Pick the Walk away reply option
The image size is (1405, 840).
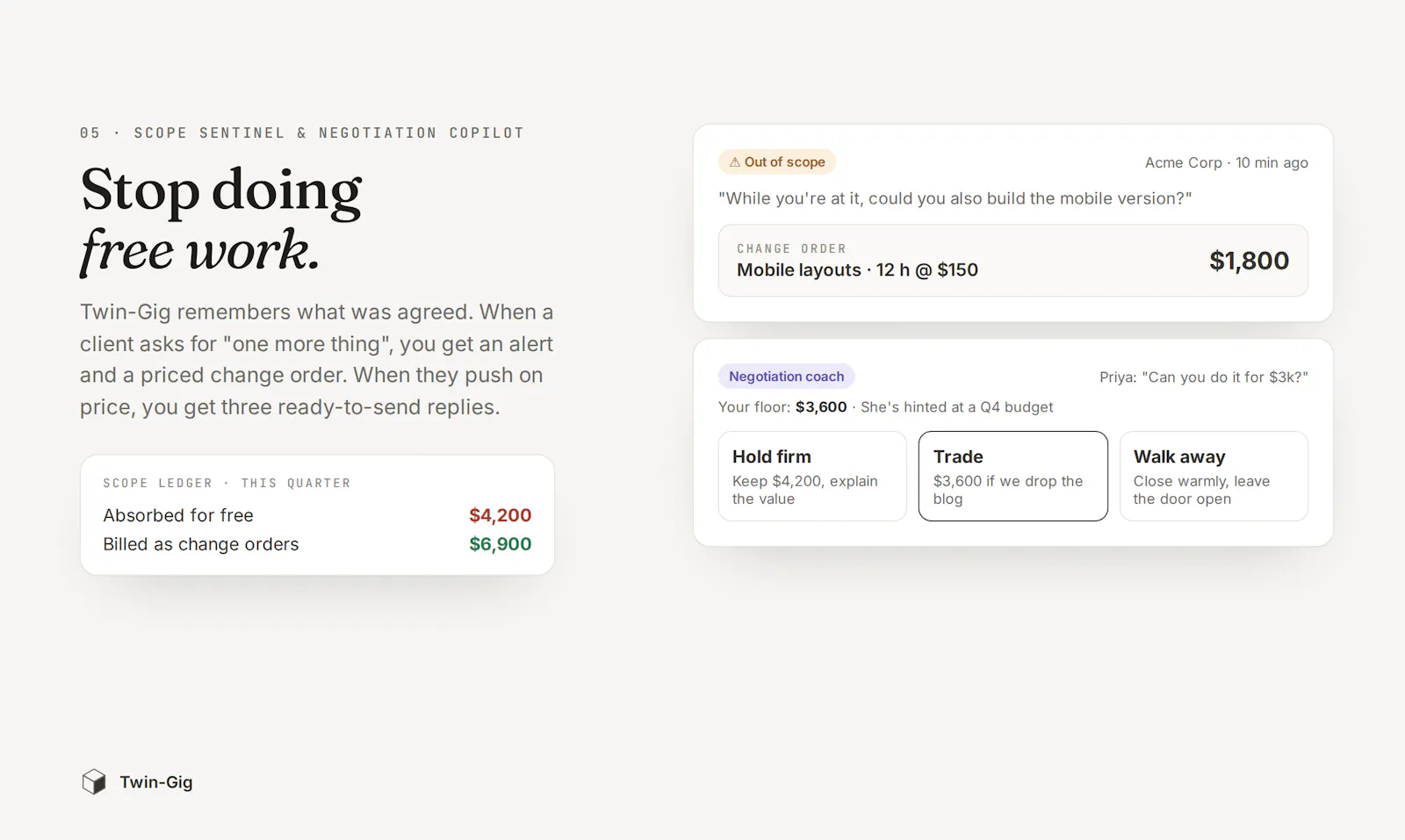[x=1214, y=476]
